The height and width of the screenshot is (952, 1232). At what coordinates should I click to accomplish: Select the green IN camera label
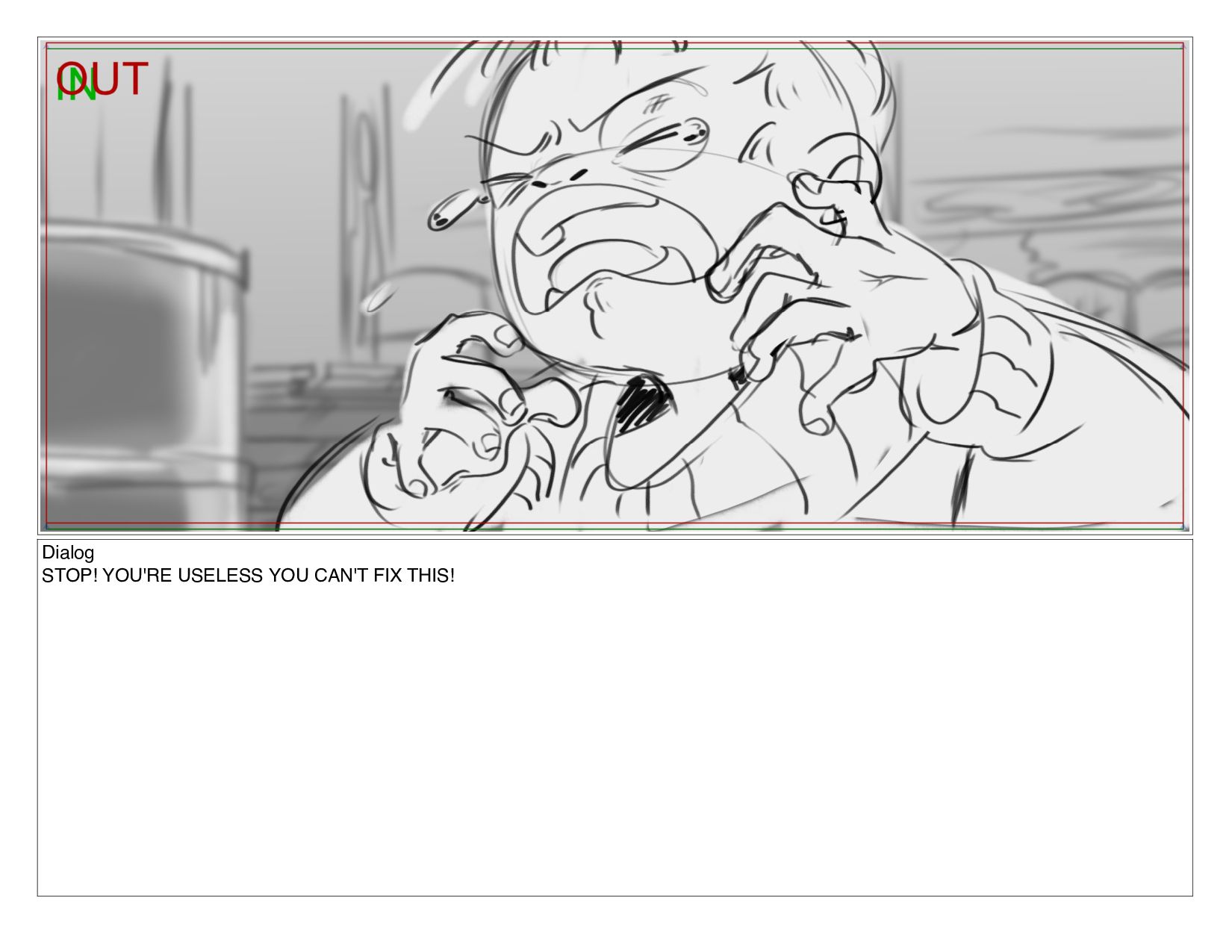(x=76, y=84)
